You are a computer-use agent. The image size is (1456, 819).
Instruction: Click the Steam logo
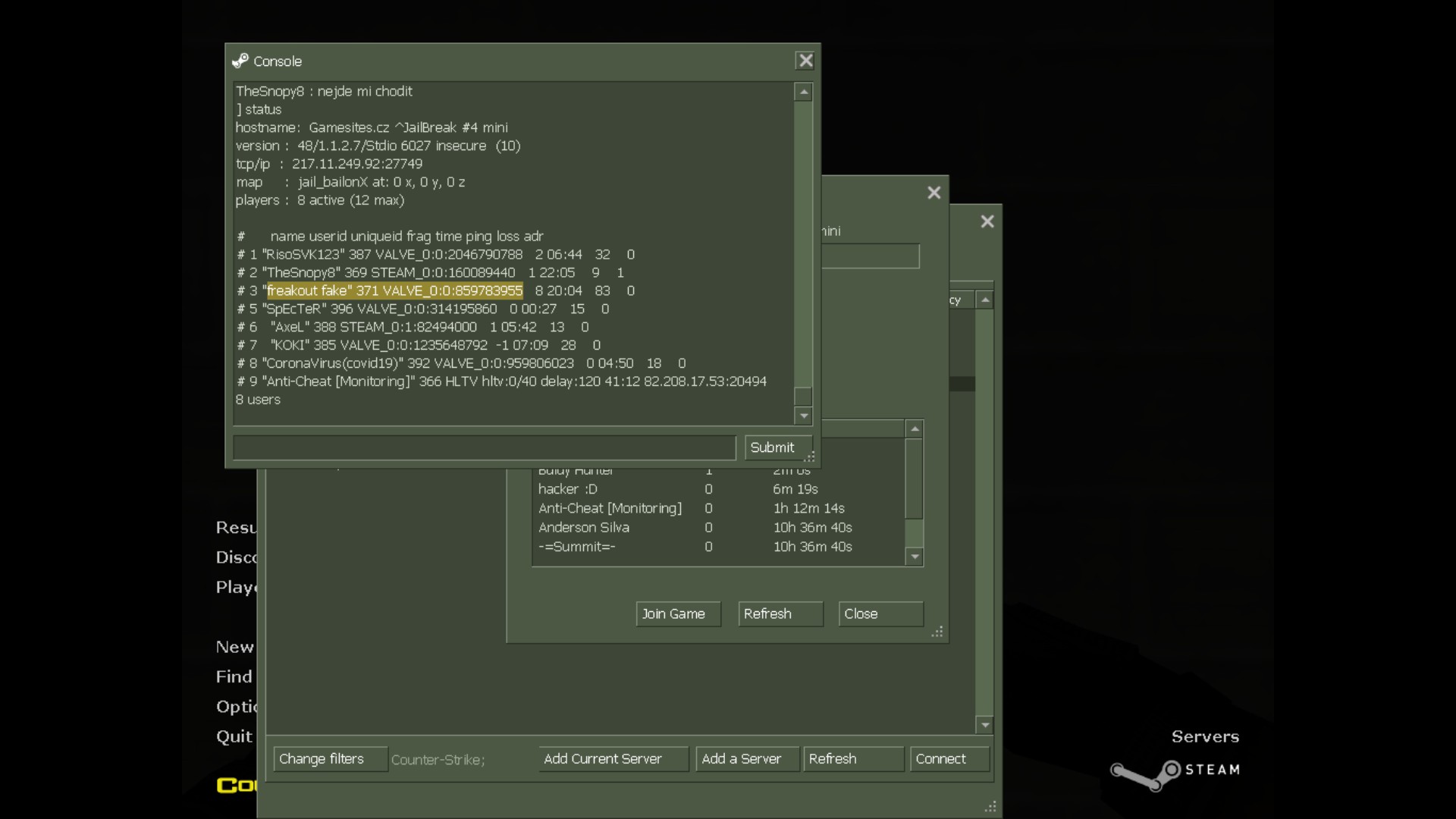click(x=1175, y=774)
